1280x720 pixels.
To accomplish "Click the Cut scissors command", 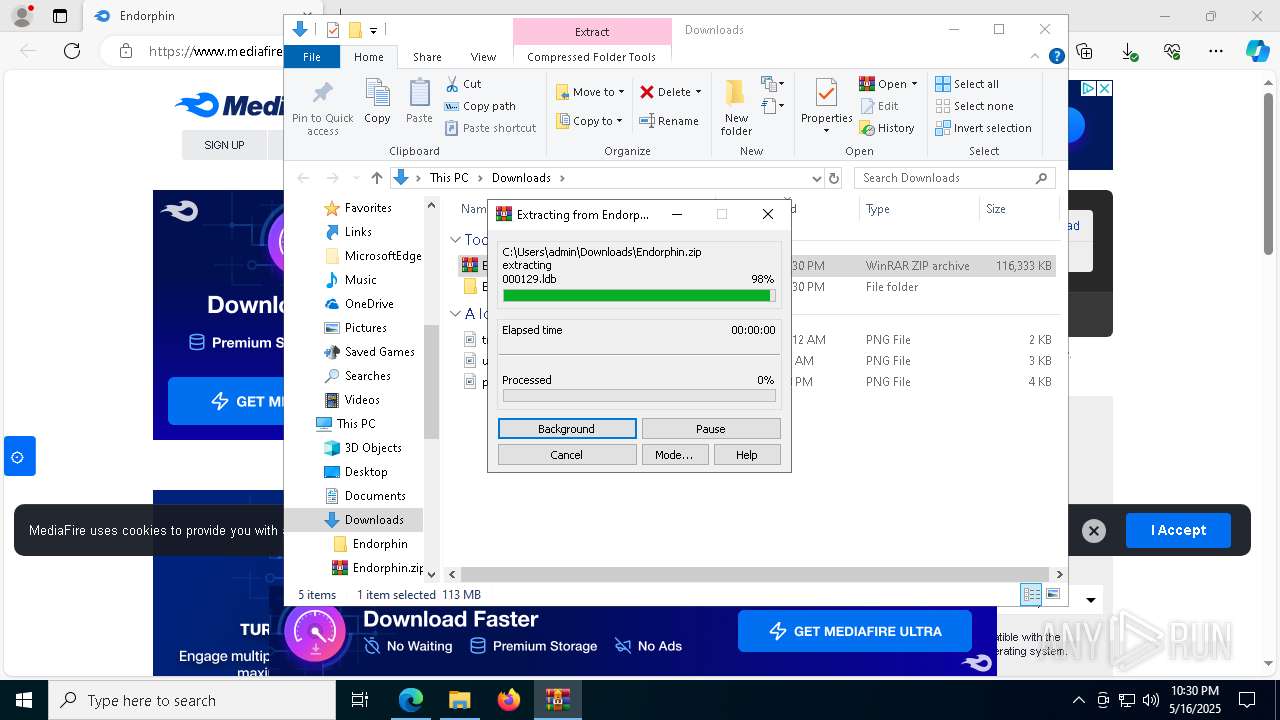I will pyautogui.click(x=463, y=84).
